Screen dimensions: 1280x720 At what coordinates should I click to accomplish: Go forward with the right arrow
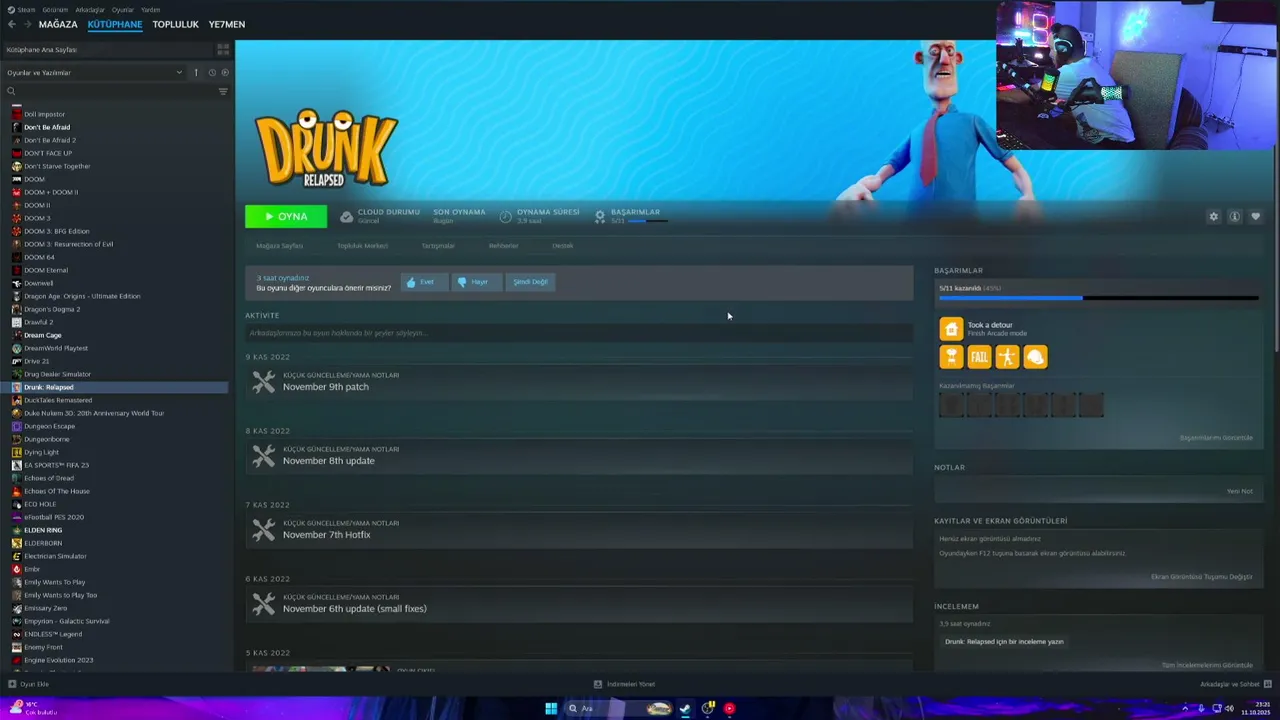point(27,24)
